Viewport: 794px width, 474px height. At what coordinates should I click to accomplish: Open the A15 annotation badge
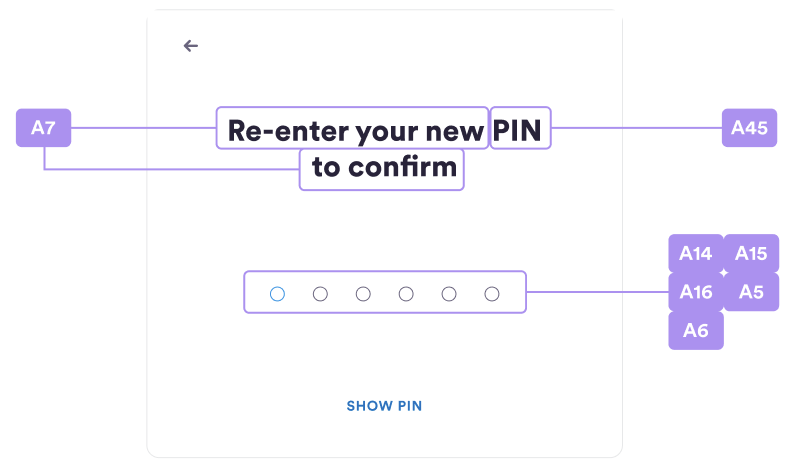tap(751, 253)
